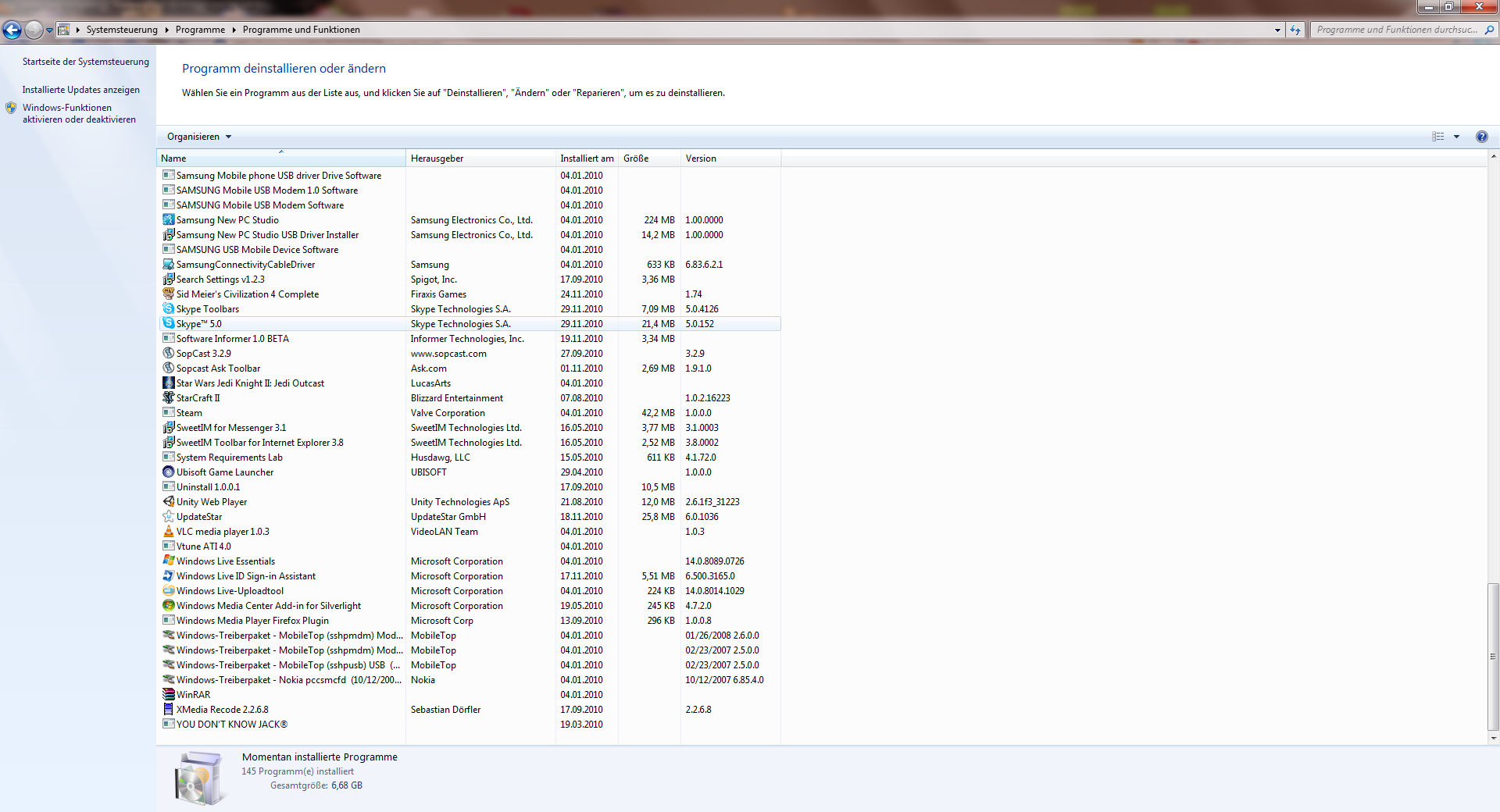Viewport: 1500px width, 812px height.
Task: Click Programme in the breadcrumb
Action: coord(200,30)
